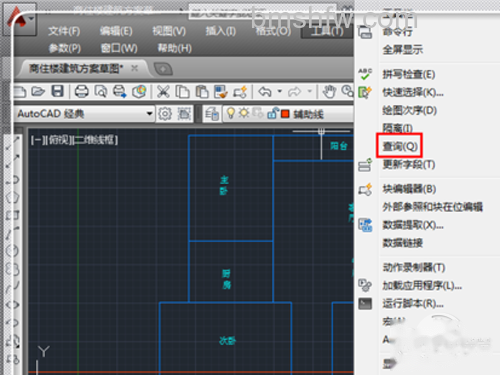
Task: Open Workspace Settings gear icon
Action: pos(165,114)
